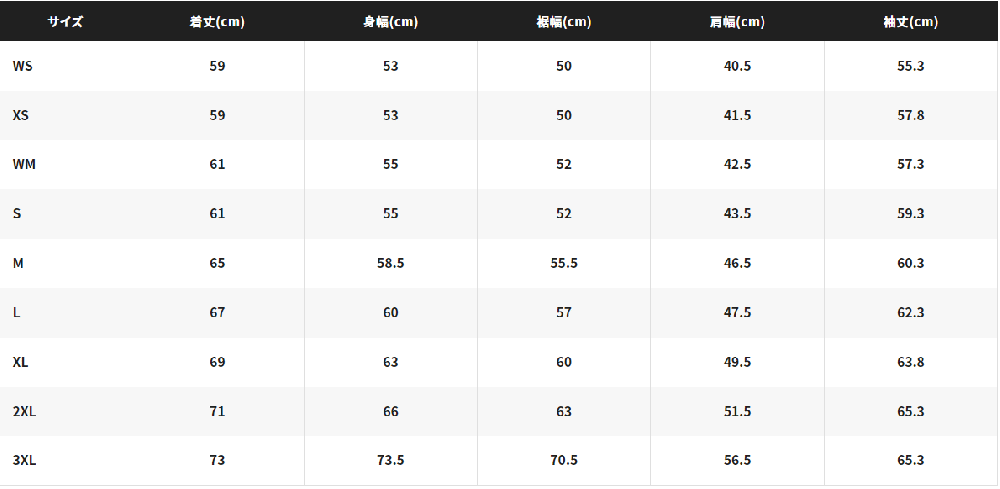Select the 3XL size row label
This screenshot has width=1000, height=489.
click(24, 460)
